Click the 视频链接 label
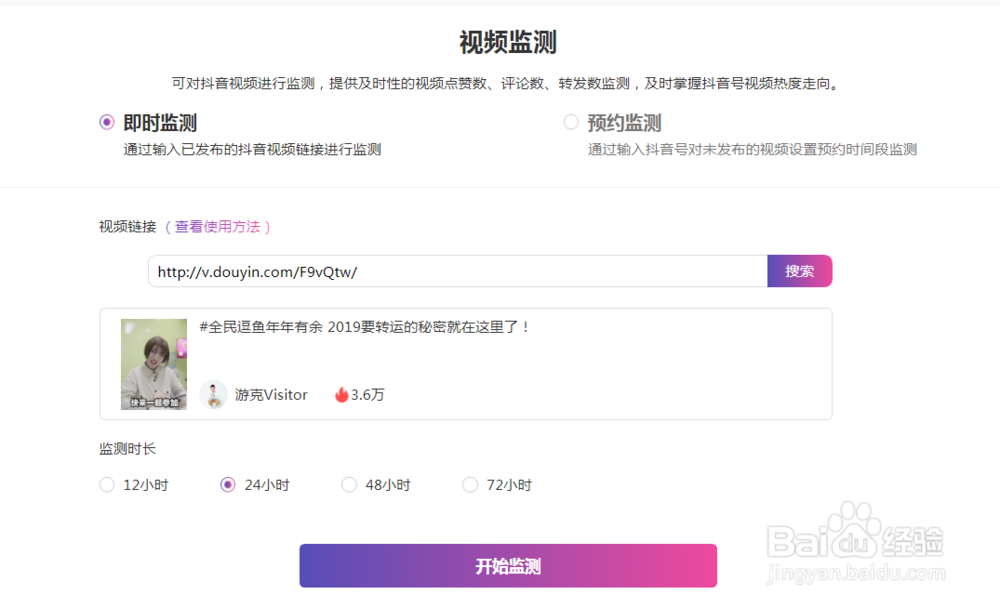Viewport: 1000px width, 608px height. tap(128, 226)
